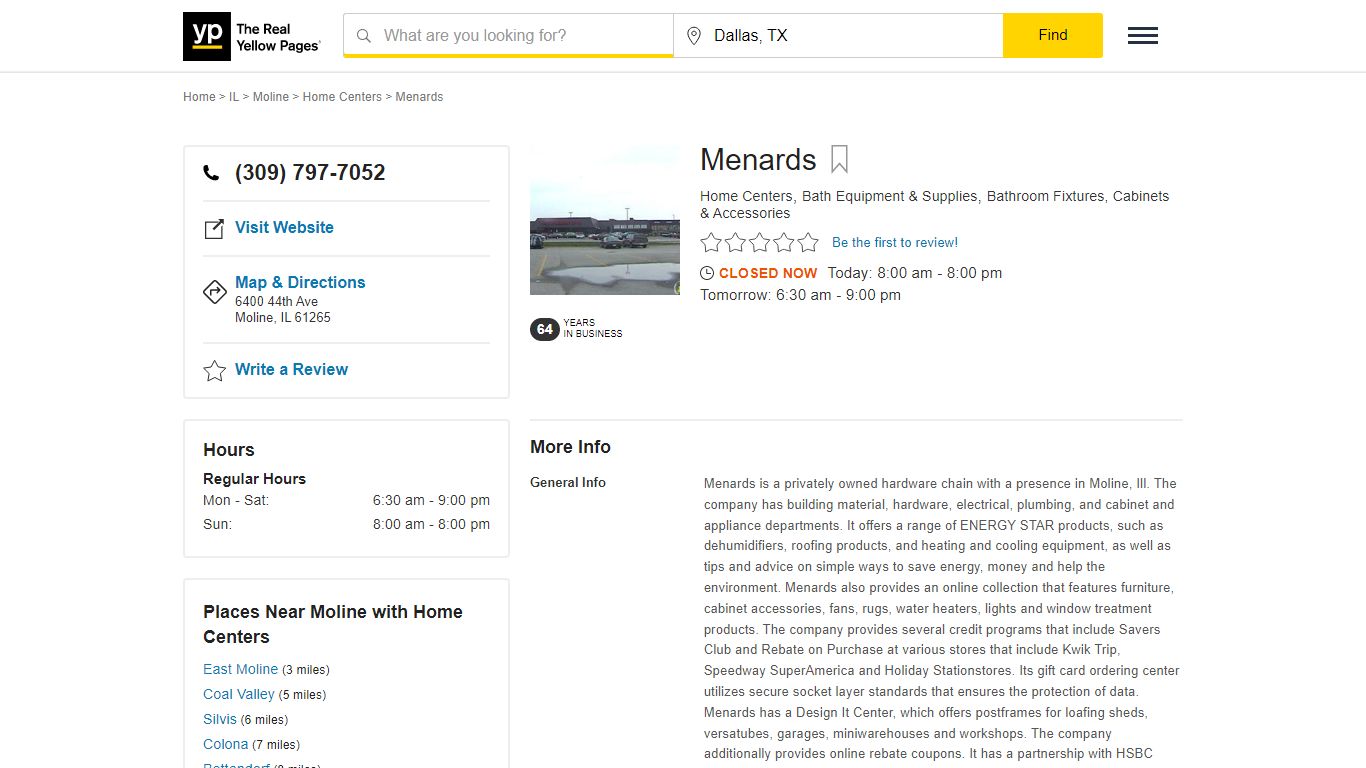This screenshot has width=1366, height=768.
Task: Open the Home Centers category link
Action: tap(746, 196)
